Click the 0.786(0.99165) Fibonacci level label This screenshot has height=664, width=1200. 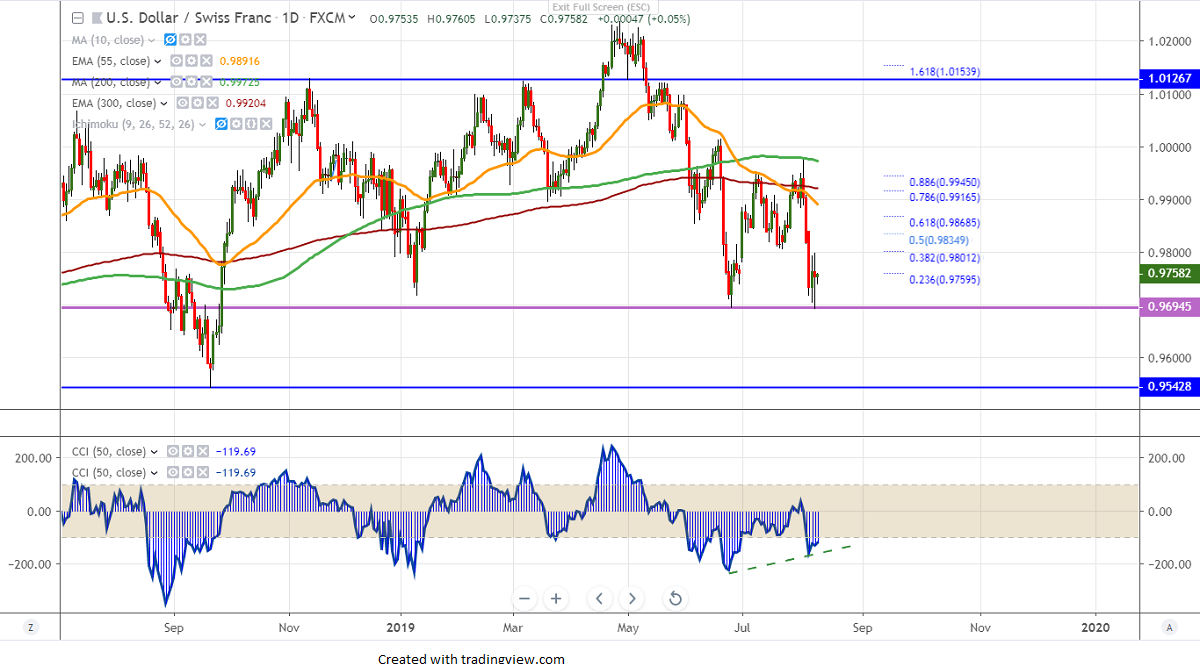pyautogui.click(x=944, y=198)
